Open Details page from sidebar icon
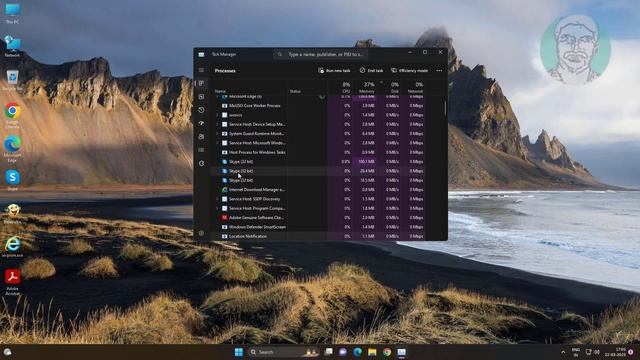Image resolution: width=640 pixels, height=360 pixels. click(201, 150)
